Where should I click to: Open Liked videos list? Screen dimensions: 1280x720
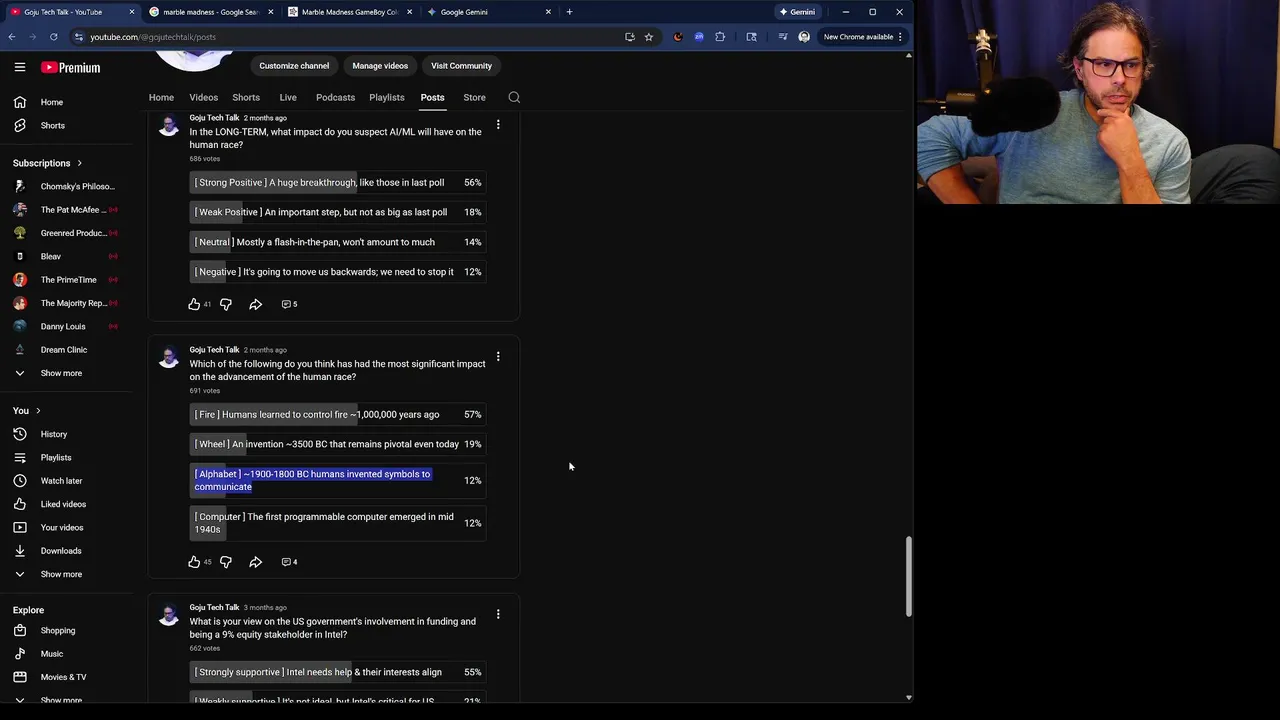point(63,504)
